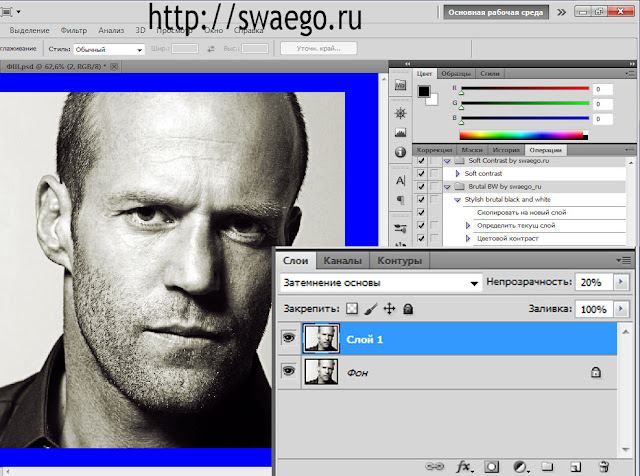Add a layer mask
Viewport: 640px width, 476px height.
(x=491, y=466)
